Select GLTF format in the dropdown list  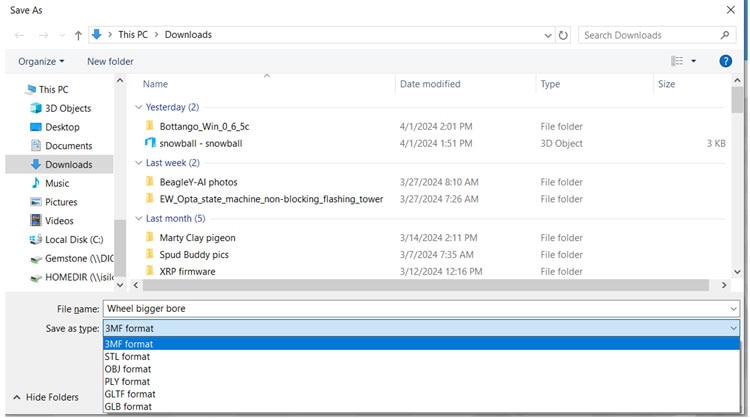pyautogui.click(x=129, y=394)
